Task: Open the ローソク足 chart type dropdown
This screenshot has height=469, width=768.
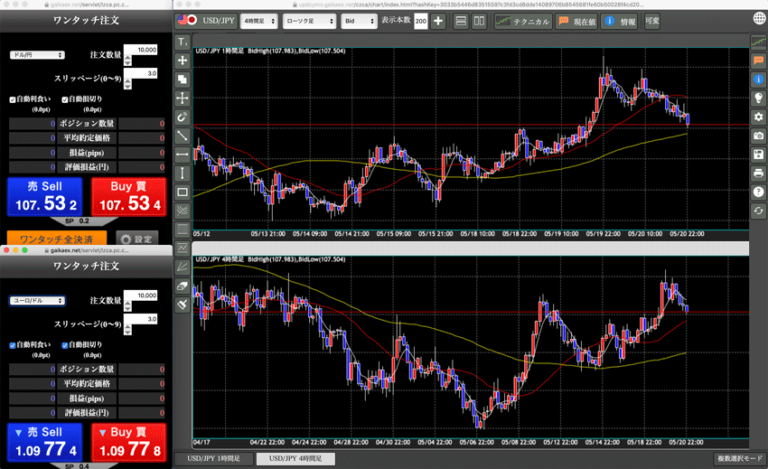Action: [x=308, y=20]
